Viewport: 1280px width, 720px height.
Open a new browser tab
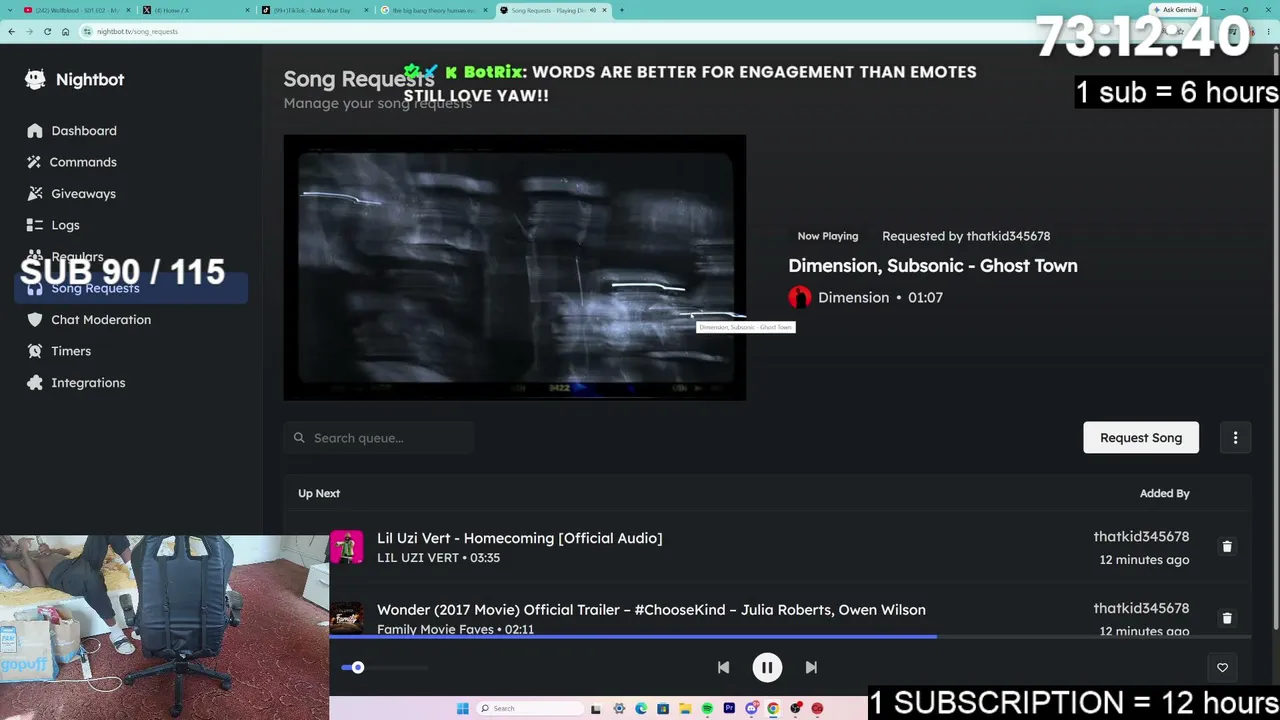point(621,10)
